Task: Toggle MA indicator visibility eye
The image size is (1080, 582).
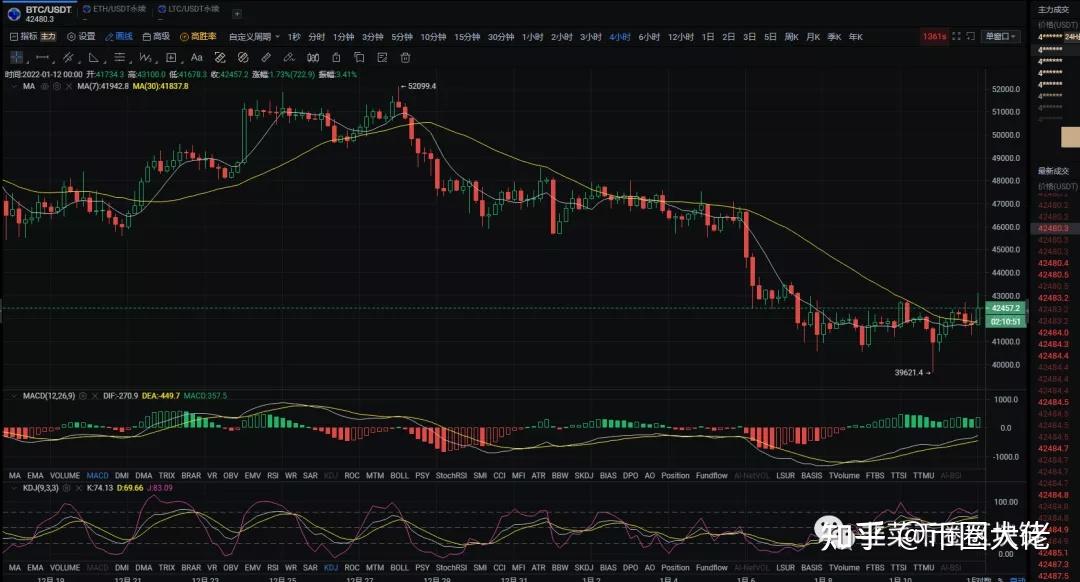Action: [45, 86]
